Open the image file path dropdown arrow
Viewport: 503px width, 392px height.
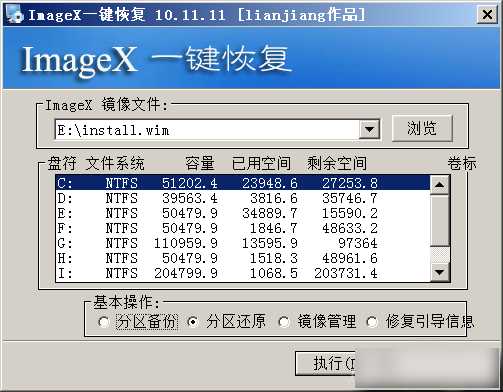point(369,129)
